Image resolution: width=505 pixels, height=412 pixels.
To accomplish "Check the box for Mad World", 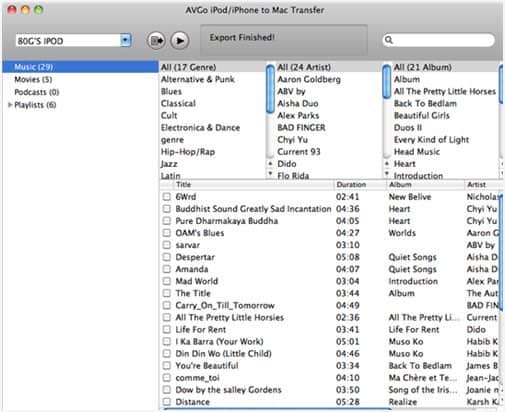I will 166,281.
